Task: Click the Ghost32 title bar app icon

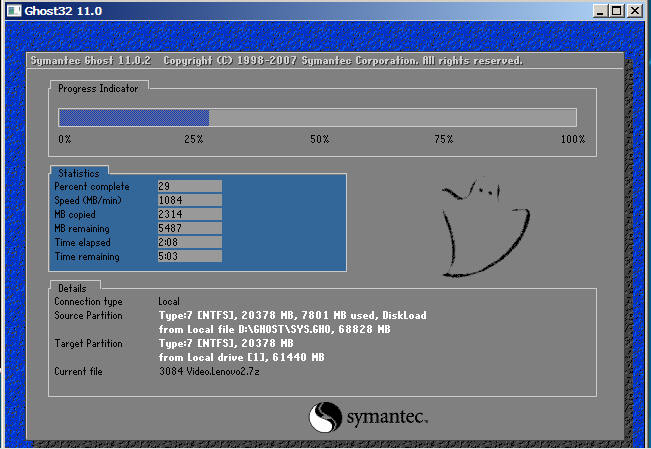Action: pos(14,10)
